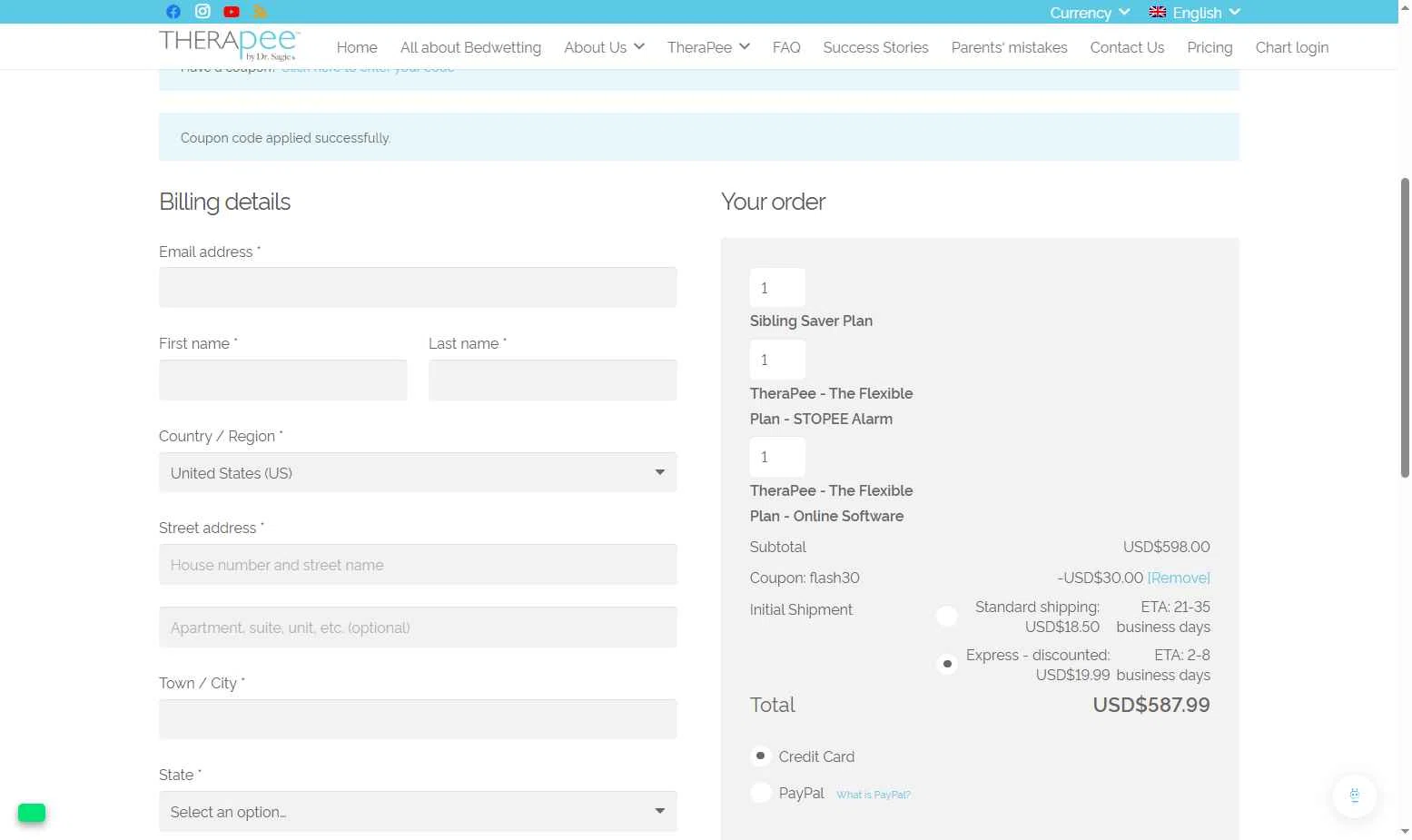Choose PayPal payment method
The image size is (1412, 840).
tap(761, 793)
